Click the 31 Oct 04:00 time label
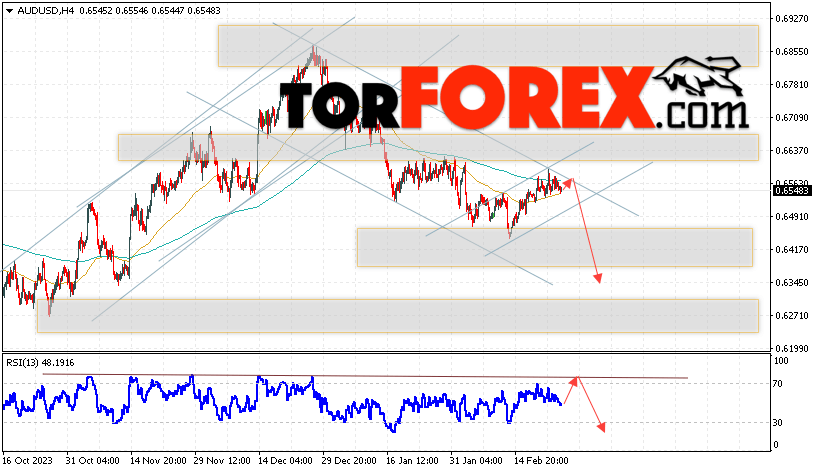This screenshot has height=472, width=816. [93, 461]
